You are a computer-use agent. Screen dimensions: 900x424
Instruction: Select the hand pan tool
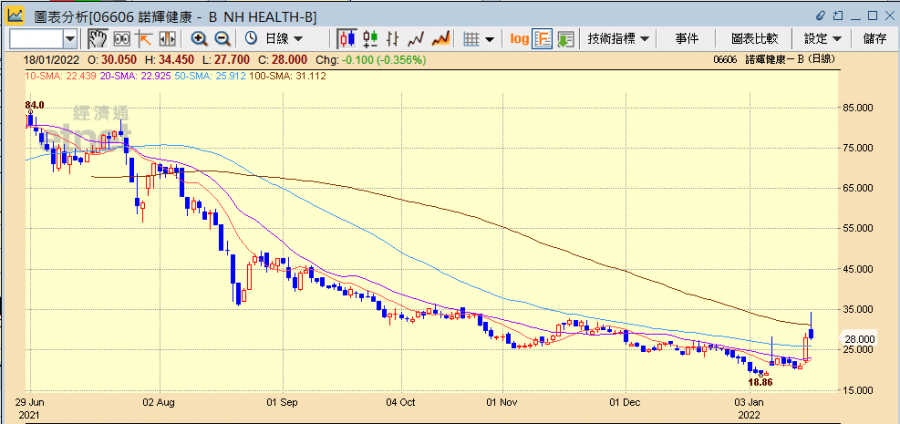pyautogui.click(x=98, y=38)
